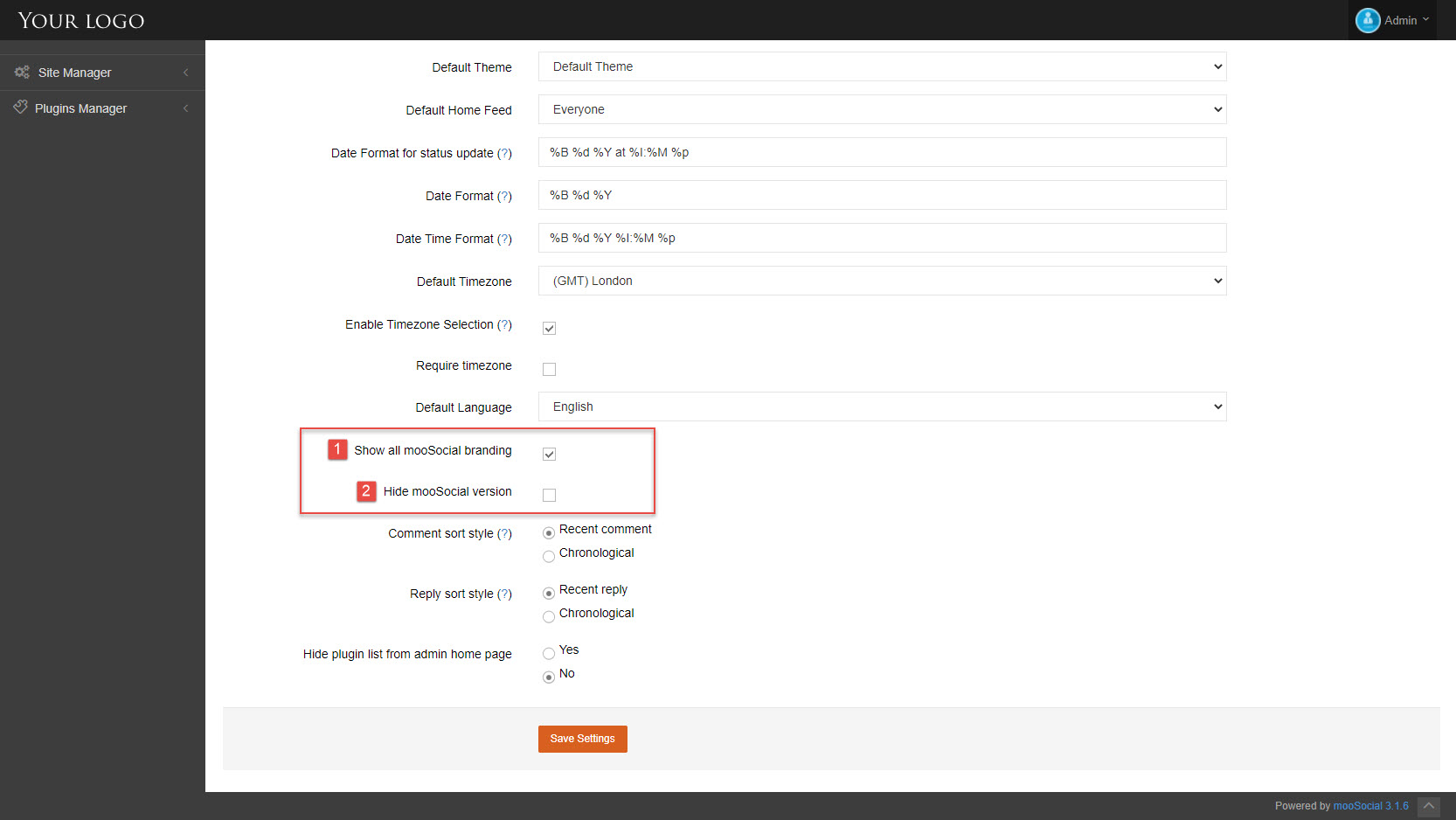Open the Default Language dropdown

click(883, 407)
